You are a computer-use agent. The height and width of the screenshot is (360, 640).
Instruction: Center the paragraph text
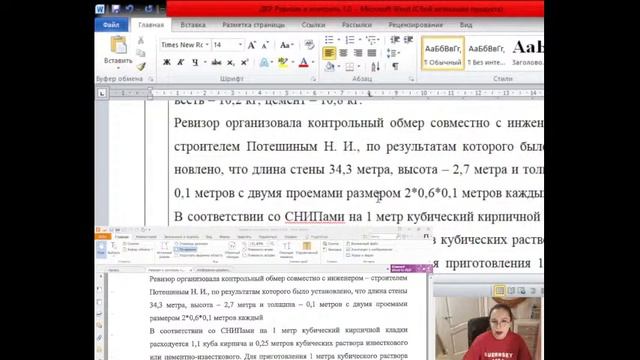[x=344, y=53]
